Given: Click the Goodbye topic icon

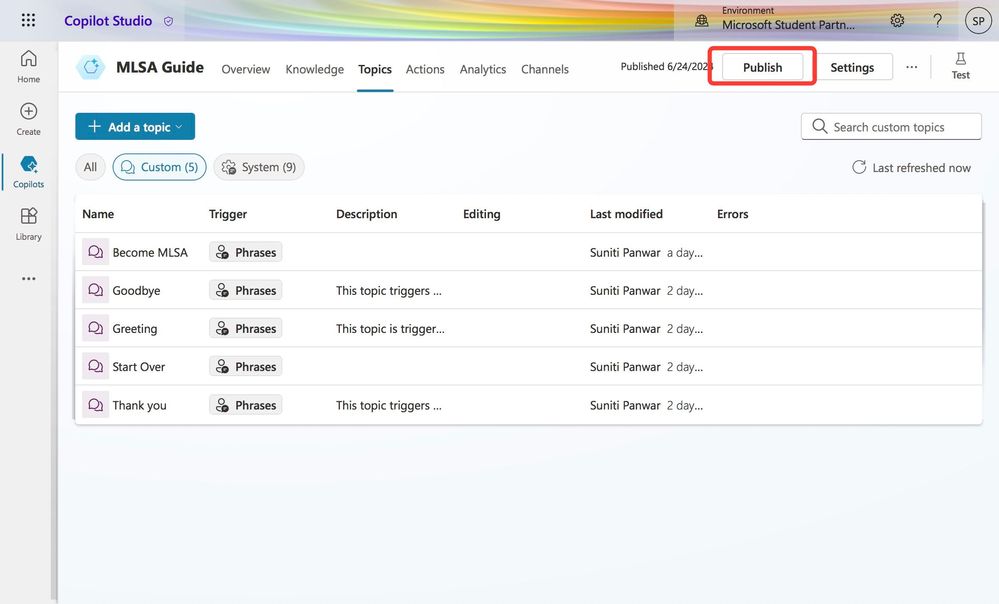Looking at the screenshot, I should click(96, 290).
